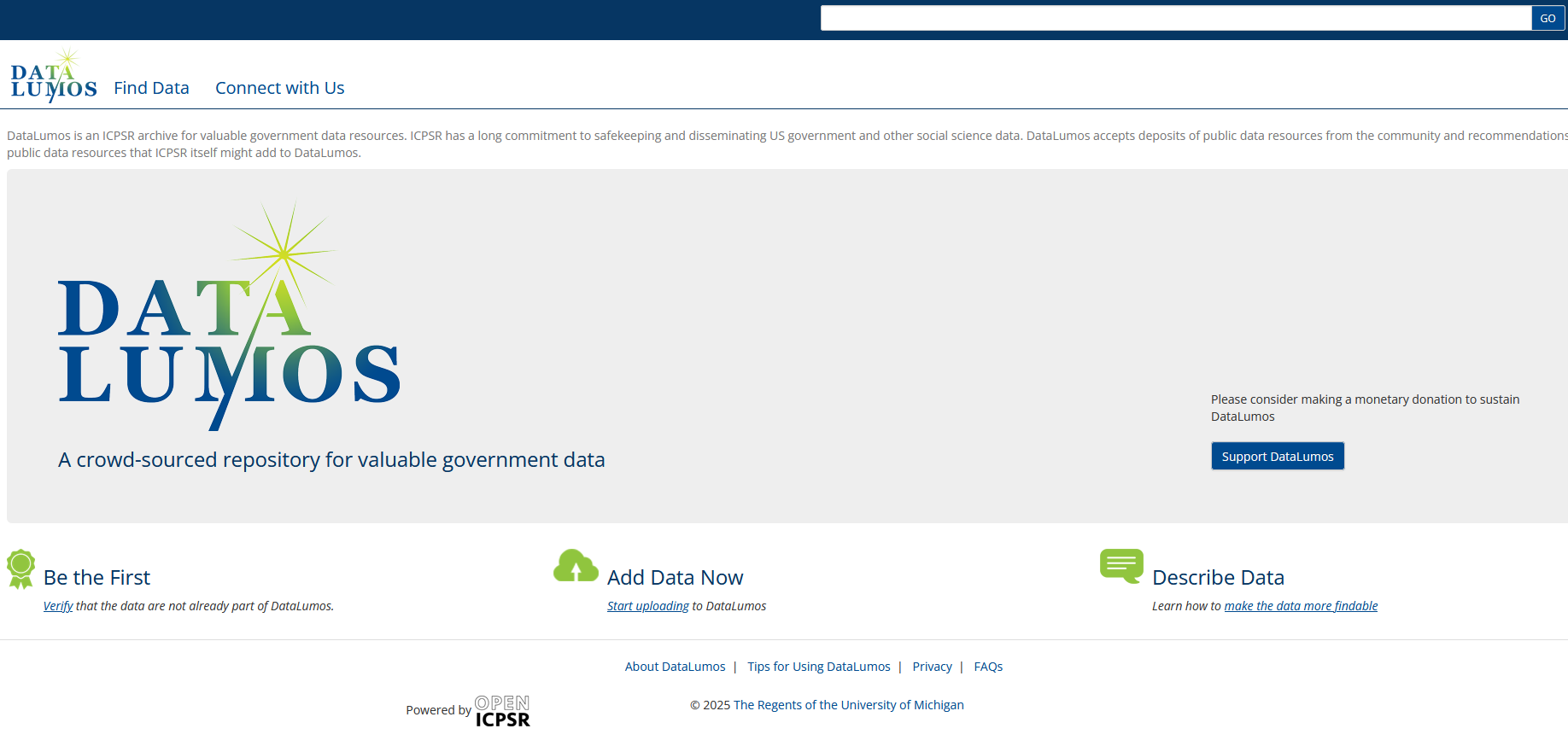The image size is (1568, 746).
Task: Follow the Verify link
Action: 58,606
